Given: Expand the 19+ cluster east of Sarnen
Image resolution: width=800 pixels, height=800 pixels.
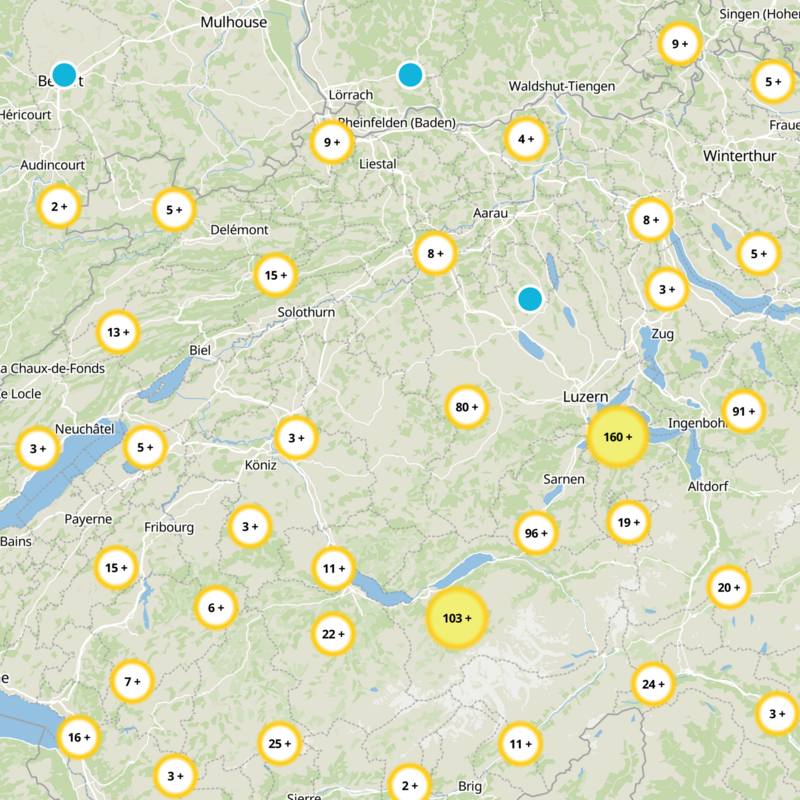Looking at the screenshot, I should point(627,521).
